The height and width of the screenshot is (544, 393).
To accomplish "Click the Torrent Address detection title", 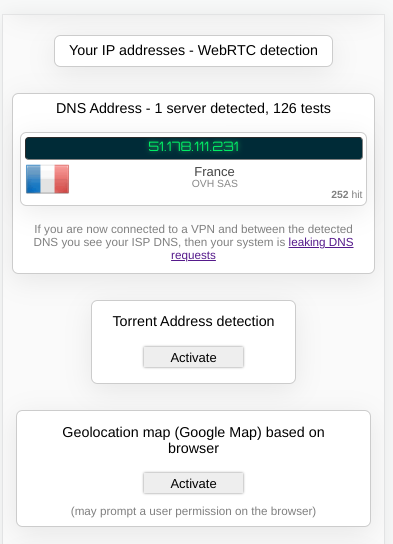I will pyautogui.click(x=193, y=321).
